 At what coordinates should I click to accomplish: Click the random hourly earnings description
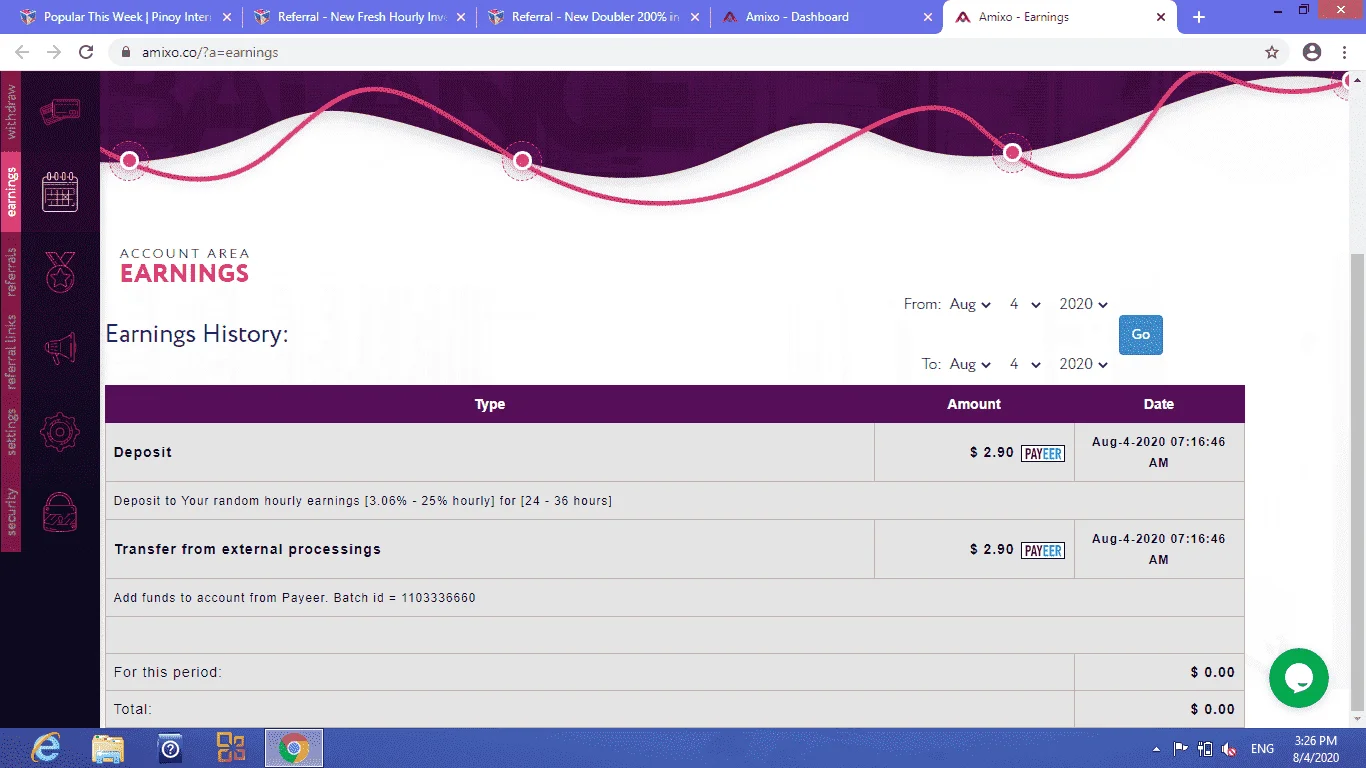[363, 500]
